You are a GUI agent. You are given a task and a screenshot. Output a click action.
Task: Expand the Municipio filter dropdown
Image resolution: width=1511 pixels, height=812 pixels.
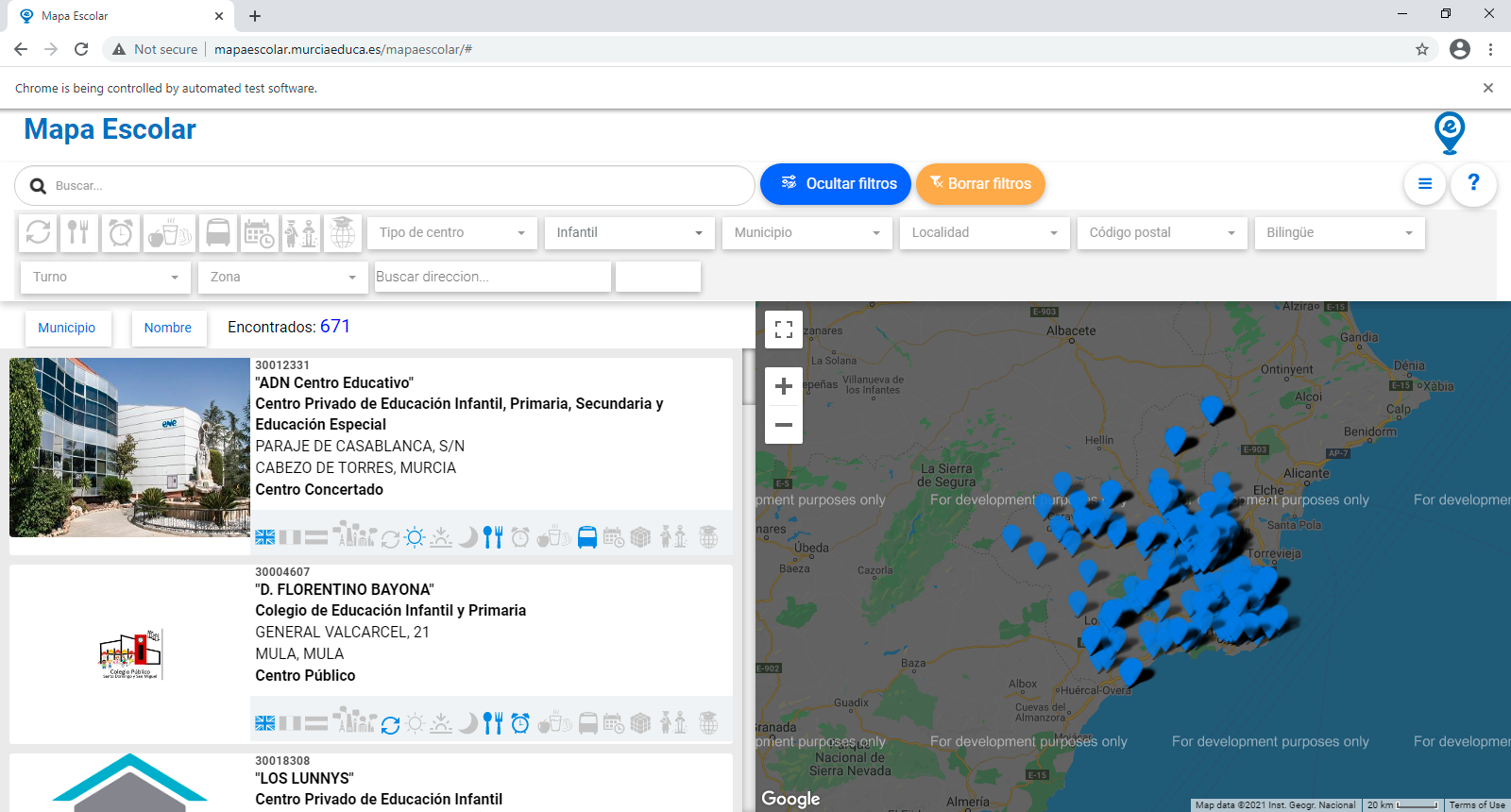click(807, 233)
